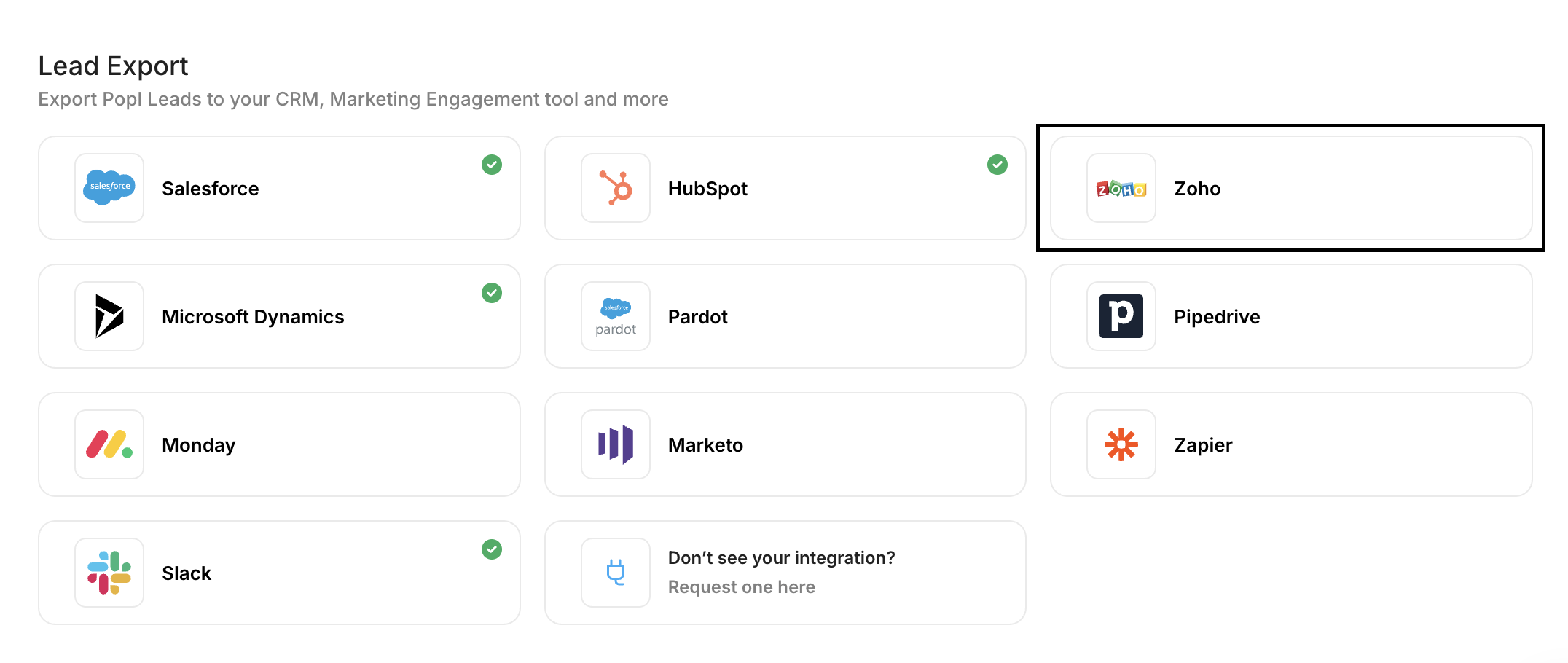Click the plug icon for integration request

616,573
